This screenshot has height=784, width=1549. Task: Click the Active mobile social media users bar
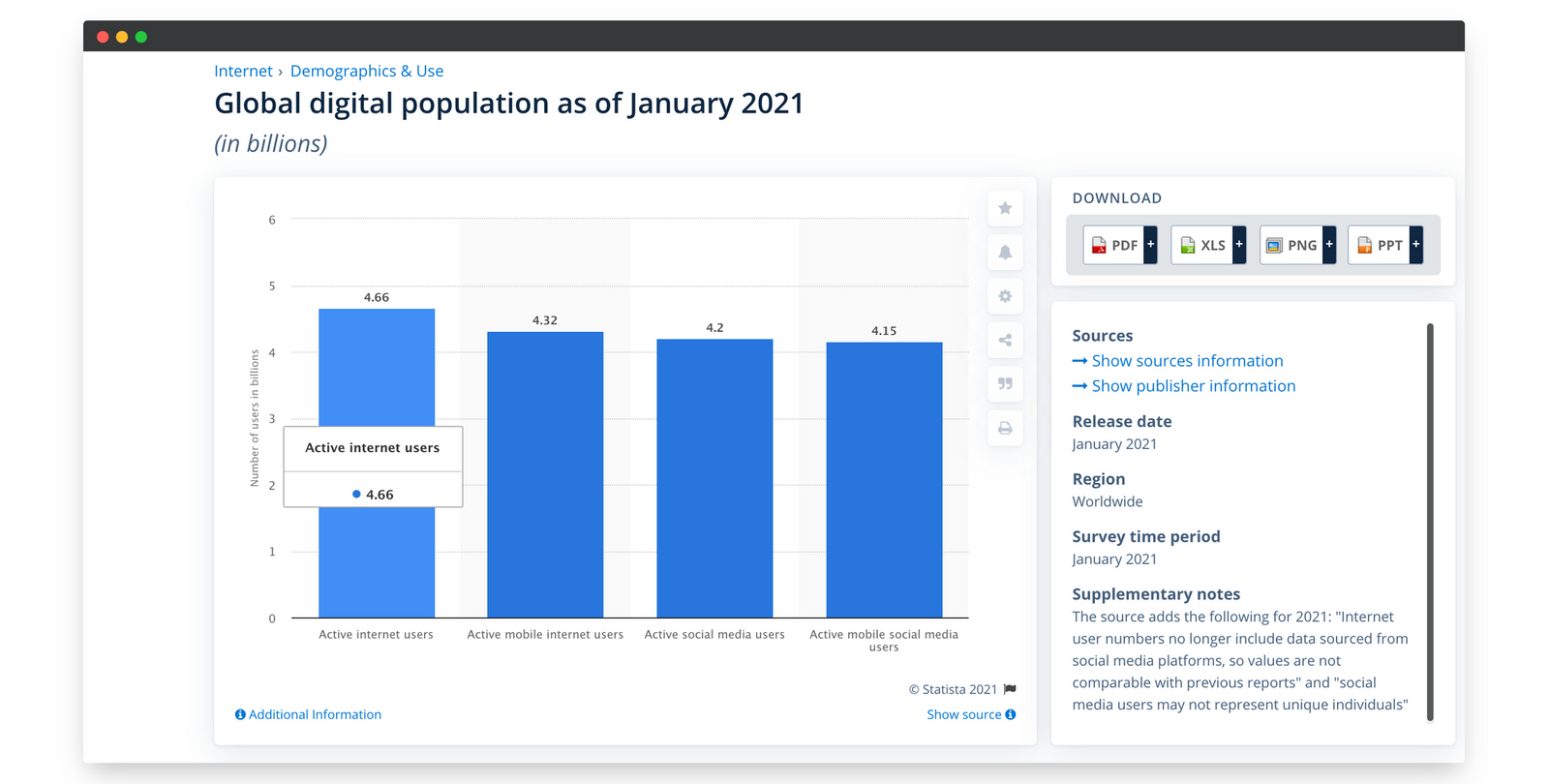[884, 480]
